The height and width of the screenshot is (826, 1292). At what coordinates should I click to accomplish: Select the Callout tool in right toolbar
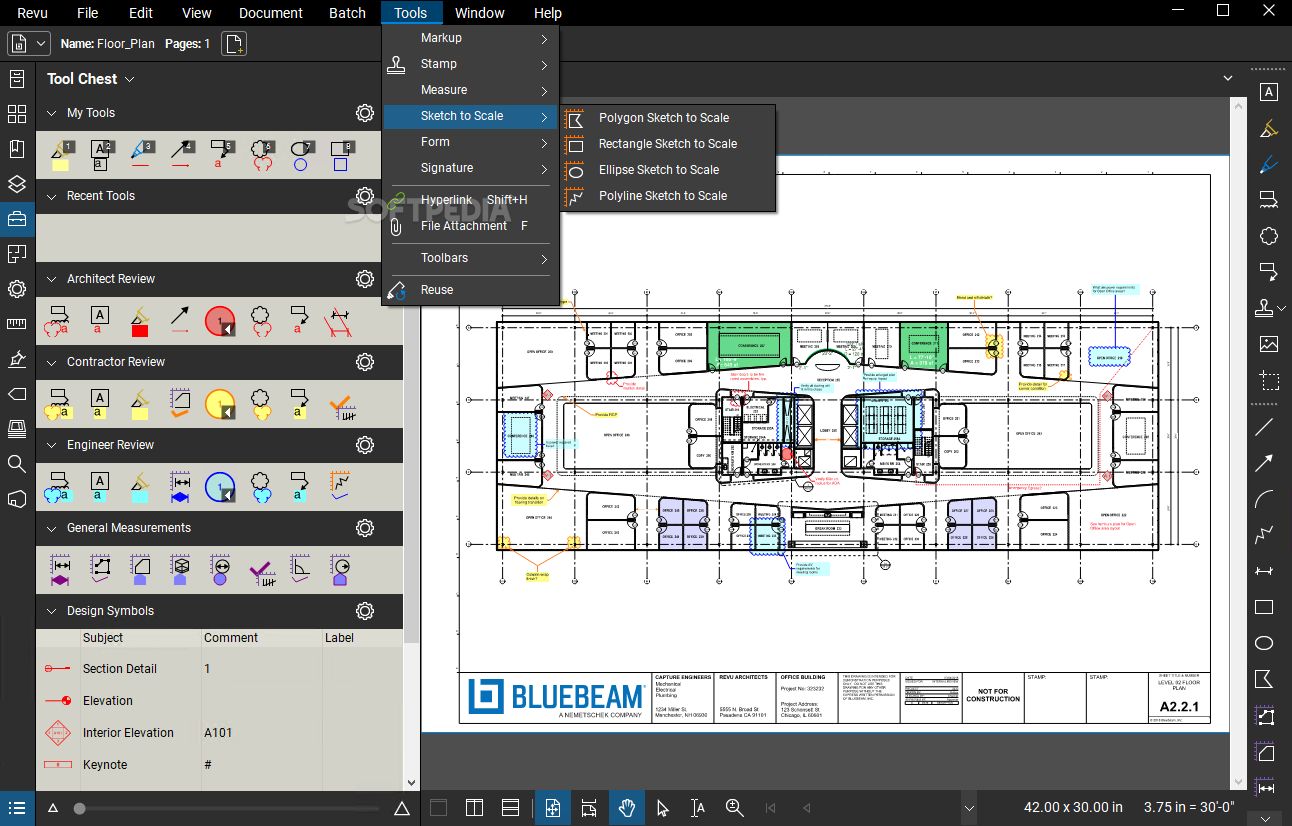(x=1268, y=272)
